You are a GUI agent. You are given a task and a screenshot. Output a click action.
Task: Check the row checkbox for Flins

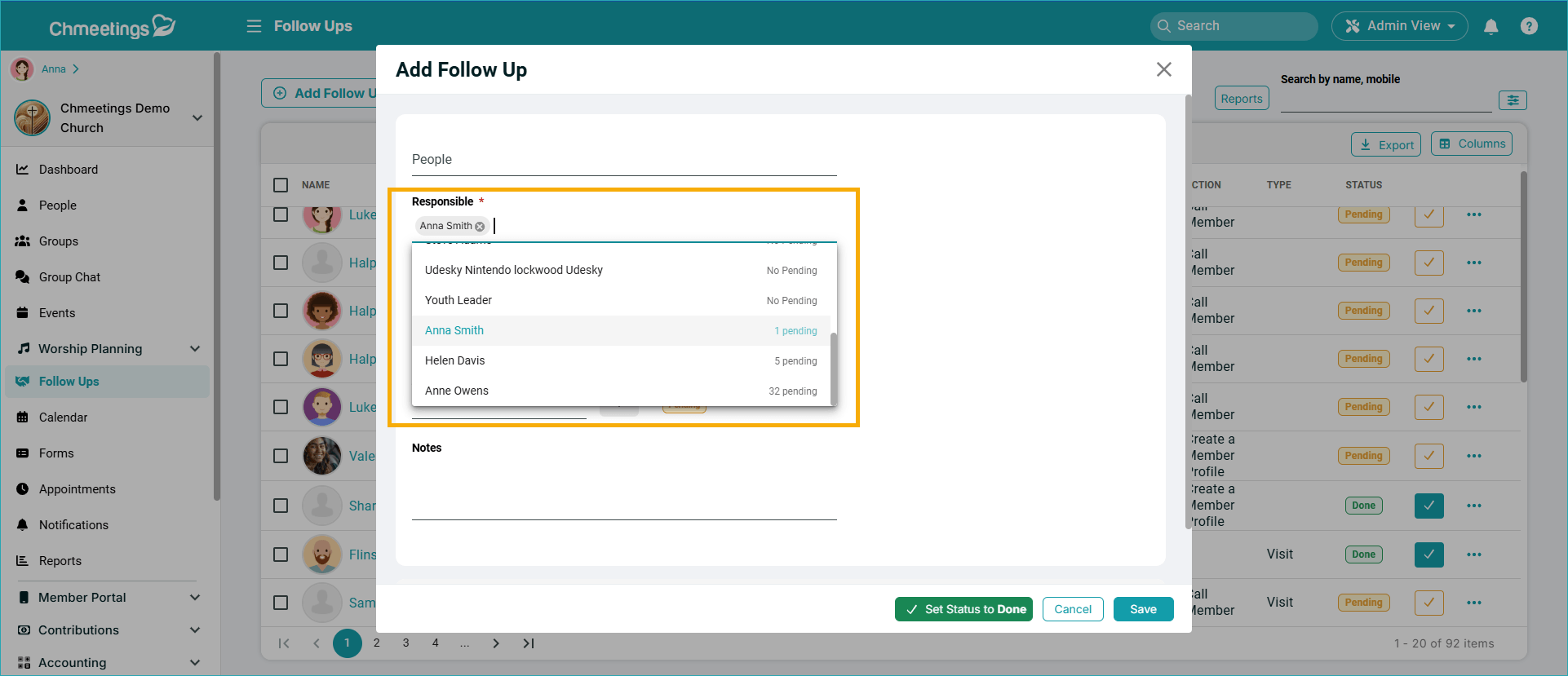[x=281, y=554]
